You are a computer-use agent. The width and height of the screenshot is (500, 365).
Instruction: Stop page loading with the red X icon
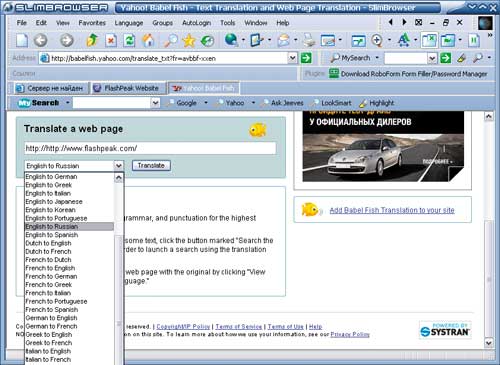[111, 40]
